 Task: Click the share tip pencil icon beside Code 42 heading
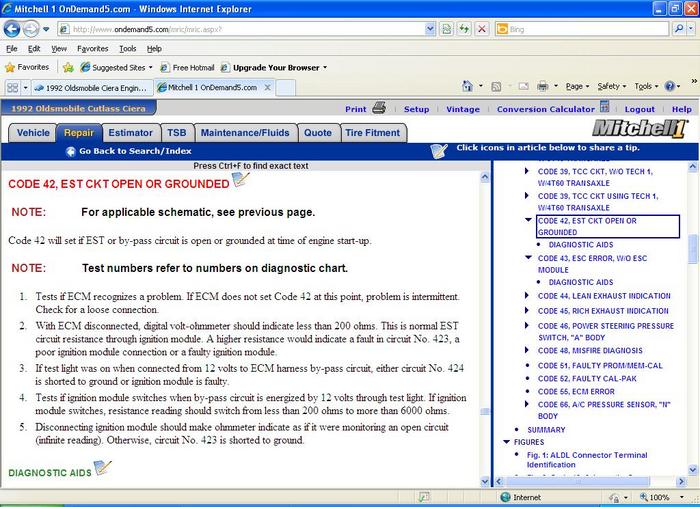pos(240,180)
